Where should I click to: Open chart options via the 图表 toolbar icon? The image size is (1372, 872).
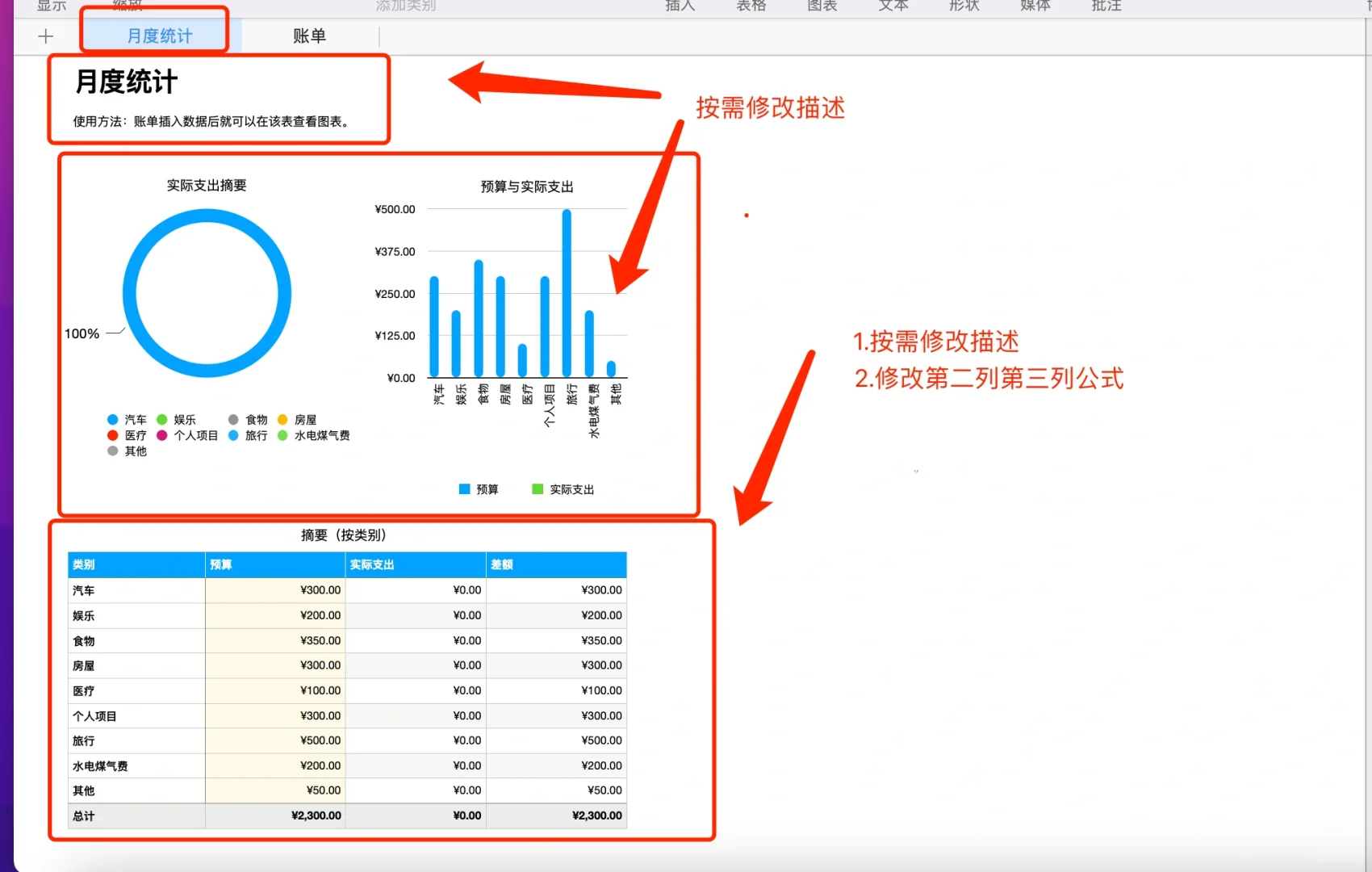coord(821,6)
